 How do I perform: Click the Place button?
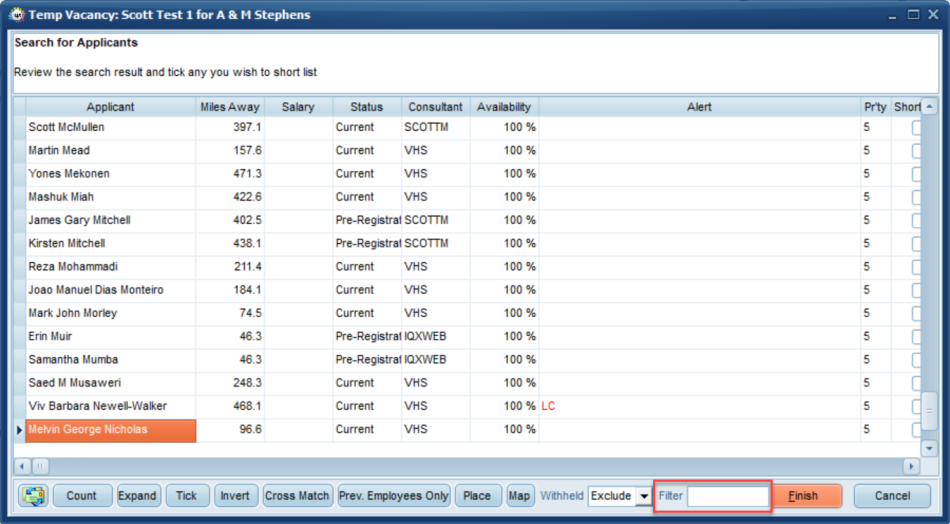[x=477, y=496]
